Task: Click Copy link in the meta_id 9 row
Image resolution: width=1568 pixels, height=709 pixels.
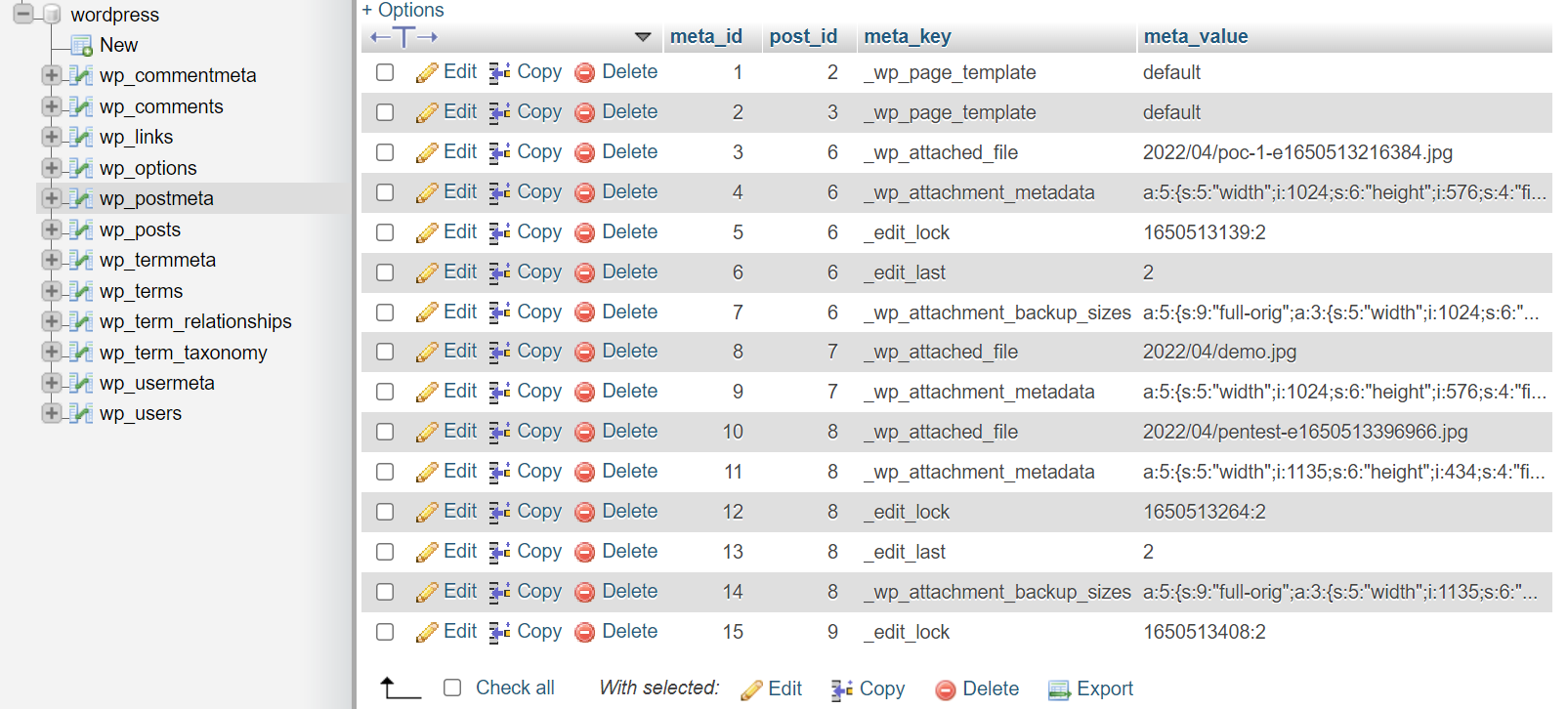Action: point(539,392)
